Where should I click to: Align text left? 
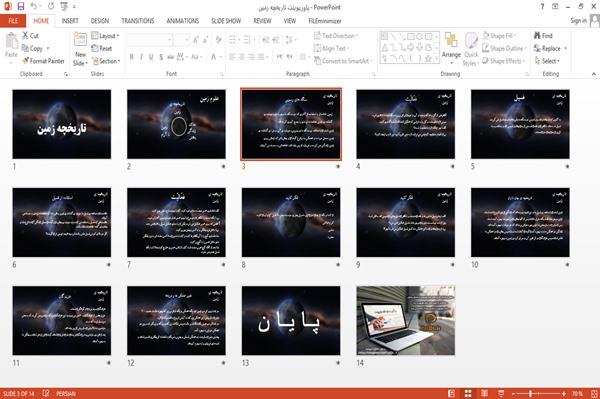point(232,57)
